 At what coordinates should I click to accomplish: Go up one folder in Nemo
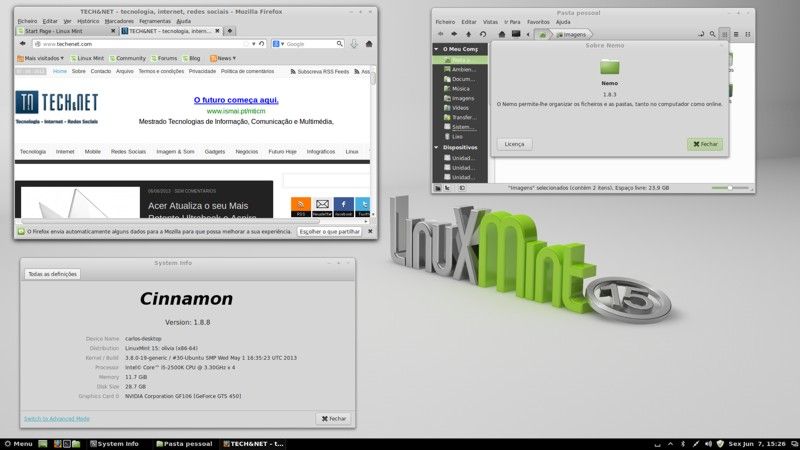point(468,34)
